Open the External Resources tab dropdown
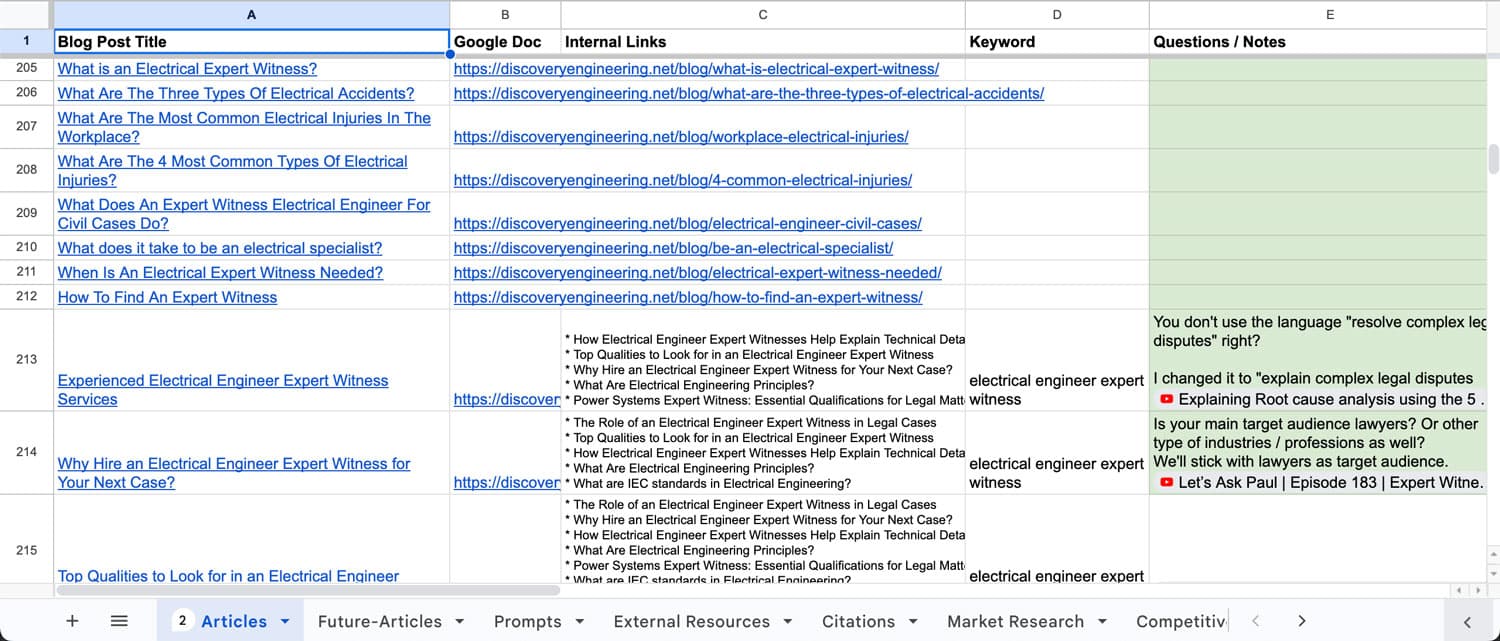Image resolution: width=1500 pixels, height=641 pixels. coord(788,621)
